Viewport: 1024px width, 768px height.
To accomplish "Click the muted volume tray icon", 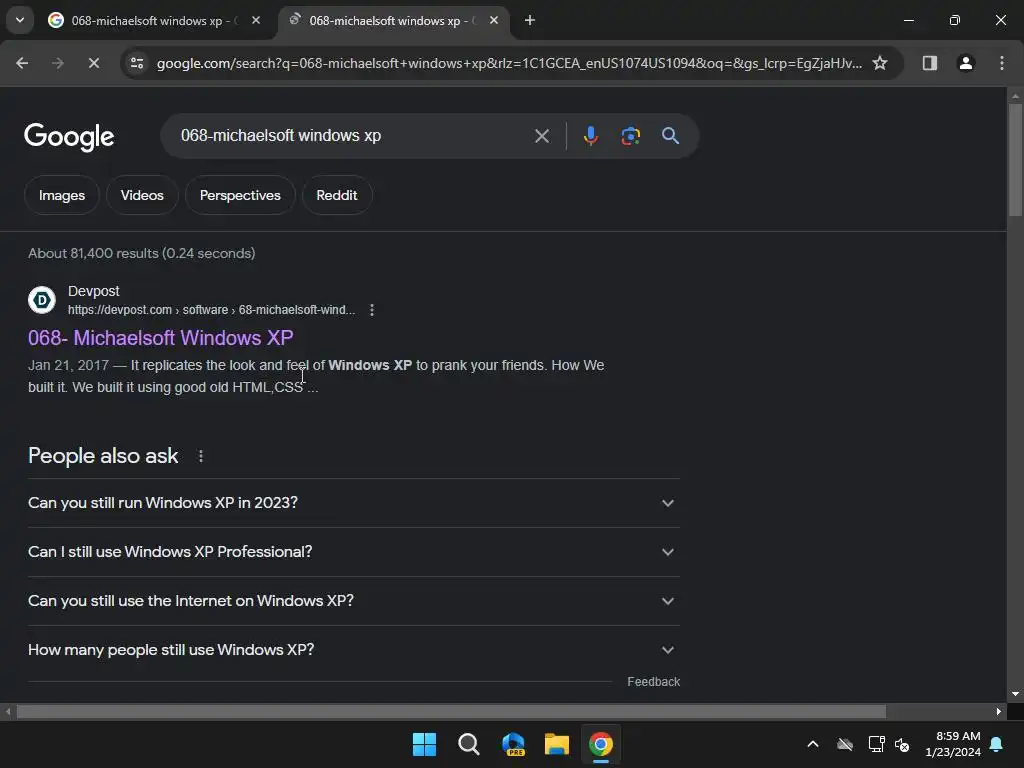I will 903,744.
